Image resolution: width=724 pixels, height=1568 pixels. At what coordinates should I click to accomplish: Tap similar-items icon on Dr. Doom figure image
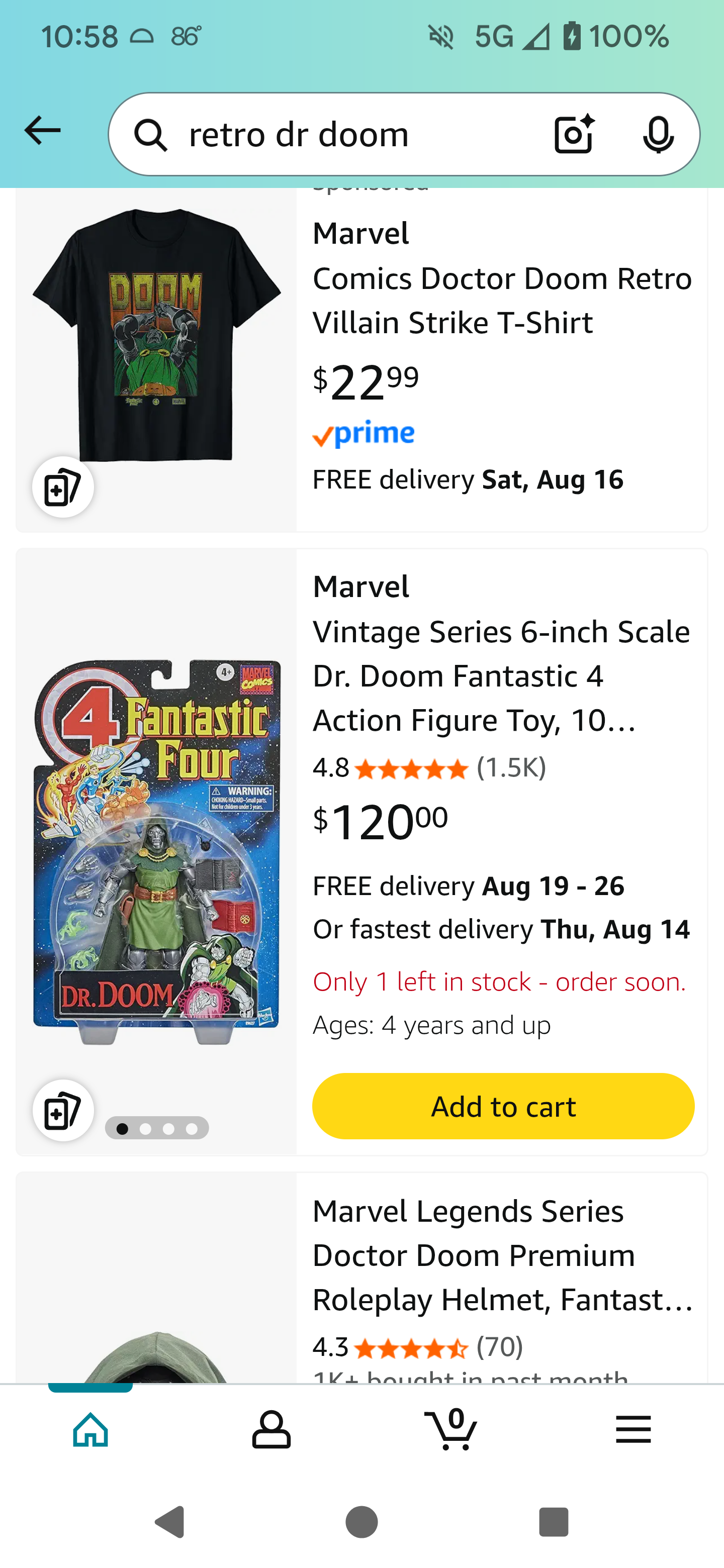[63, 1110]
